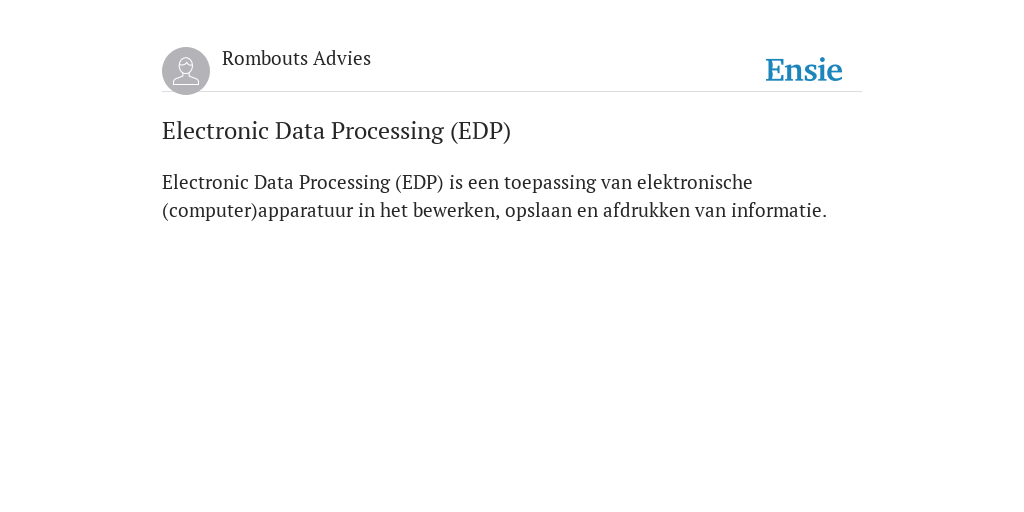Click the phrase "in het" in the paragraph

click(x=383, y=211)
